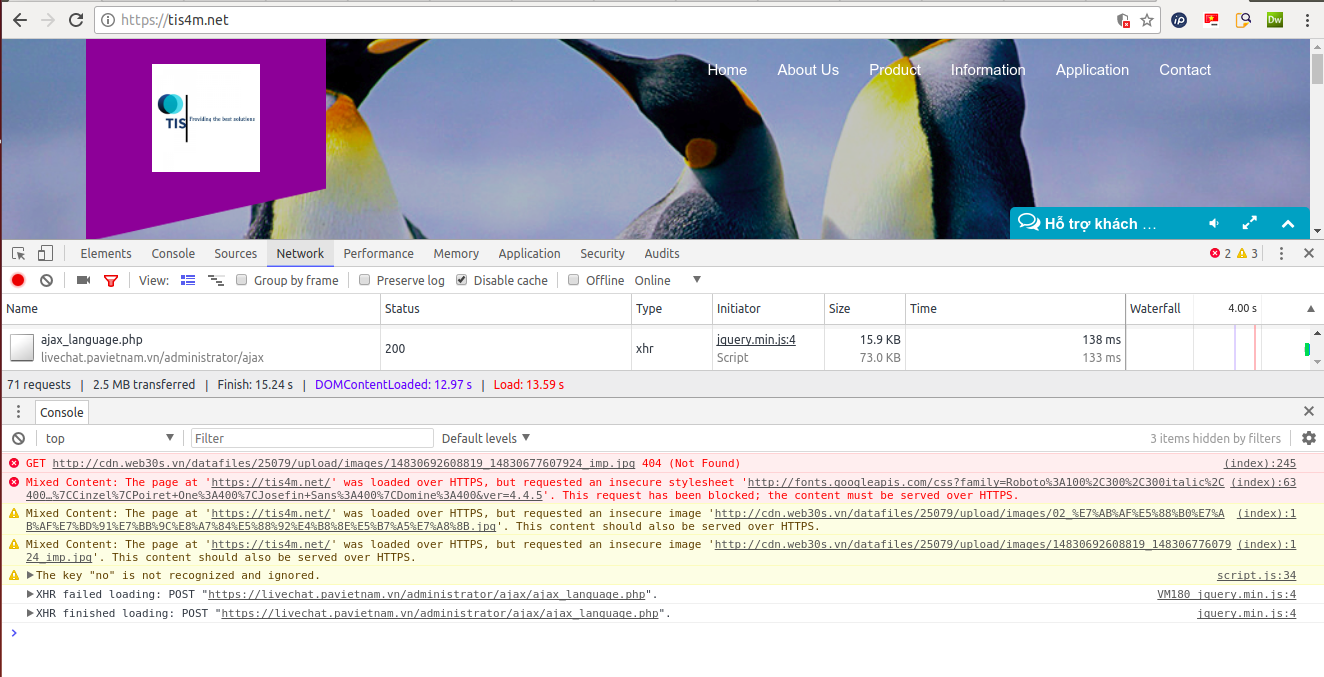The width and height of the screenshot is (1324, 677).
Task: Click the warnings count indicator
Action: coord(1248,254)
